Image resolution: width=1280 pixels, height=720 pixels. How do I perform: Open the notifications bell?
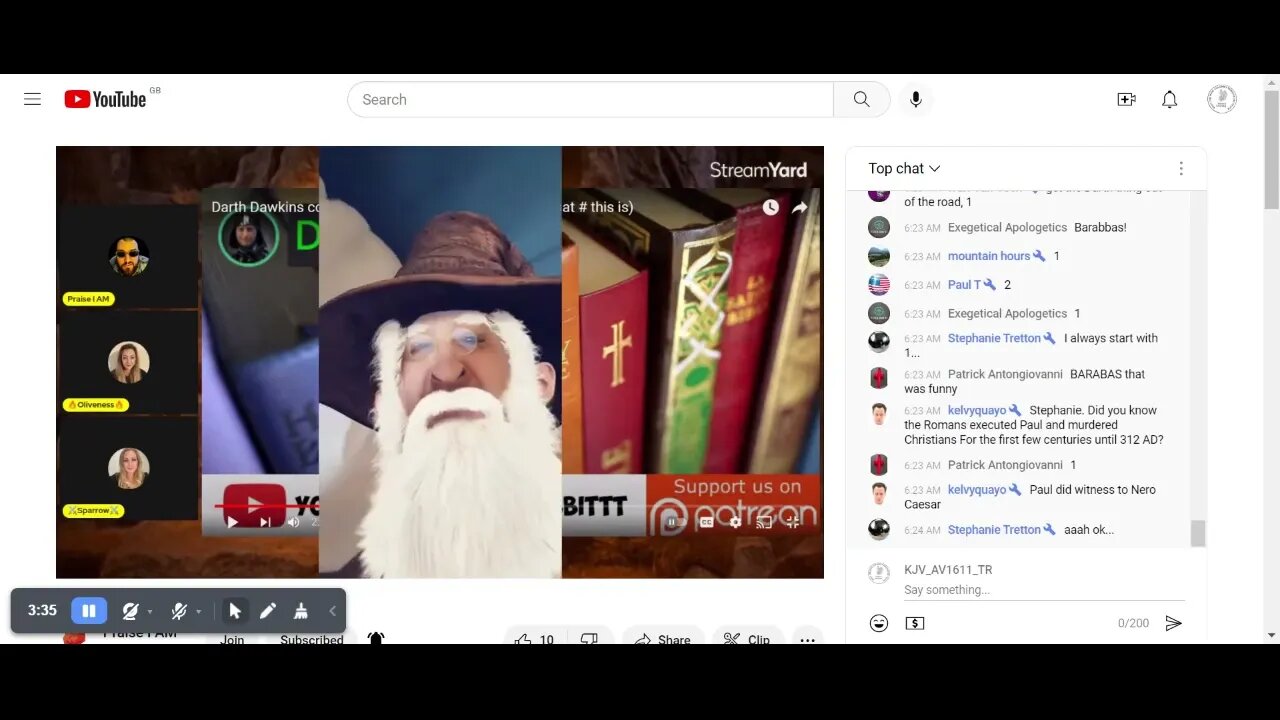[1169, 99]
